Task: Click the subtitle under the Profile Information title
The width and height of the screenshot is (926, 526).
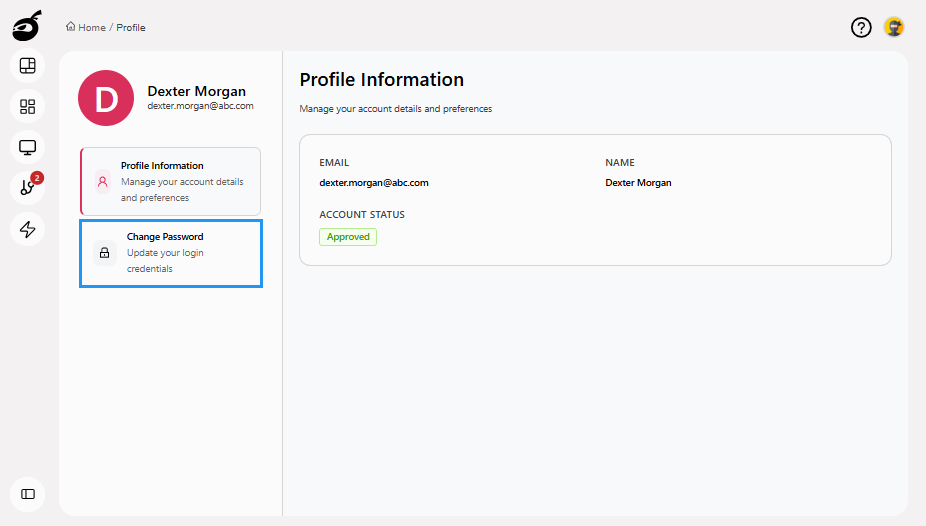Action: point(396,109)
